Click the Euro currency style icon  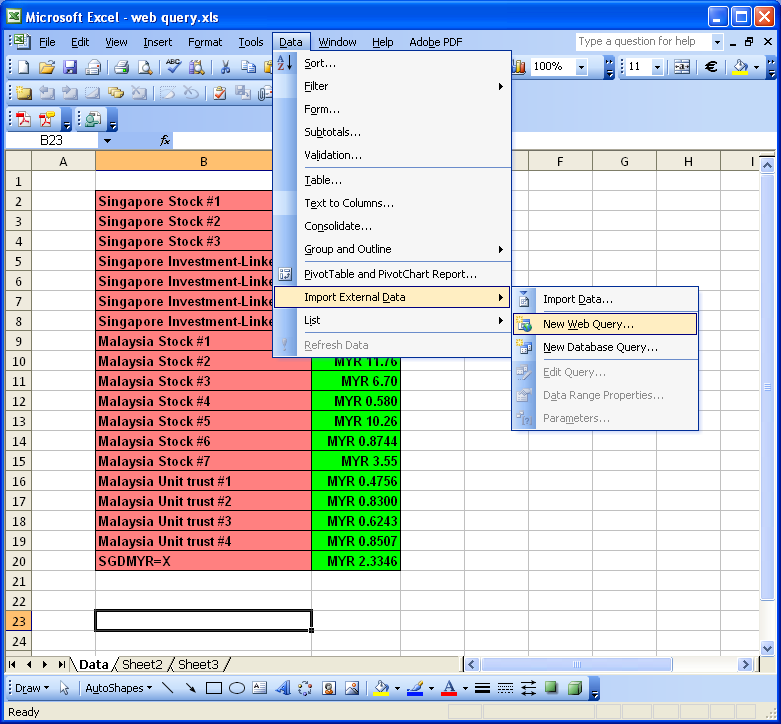click(x=711, y=67)
